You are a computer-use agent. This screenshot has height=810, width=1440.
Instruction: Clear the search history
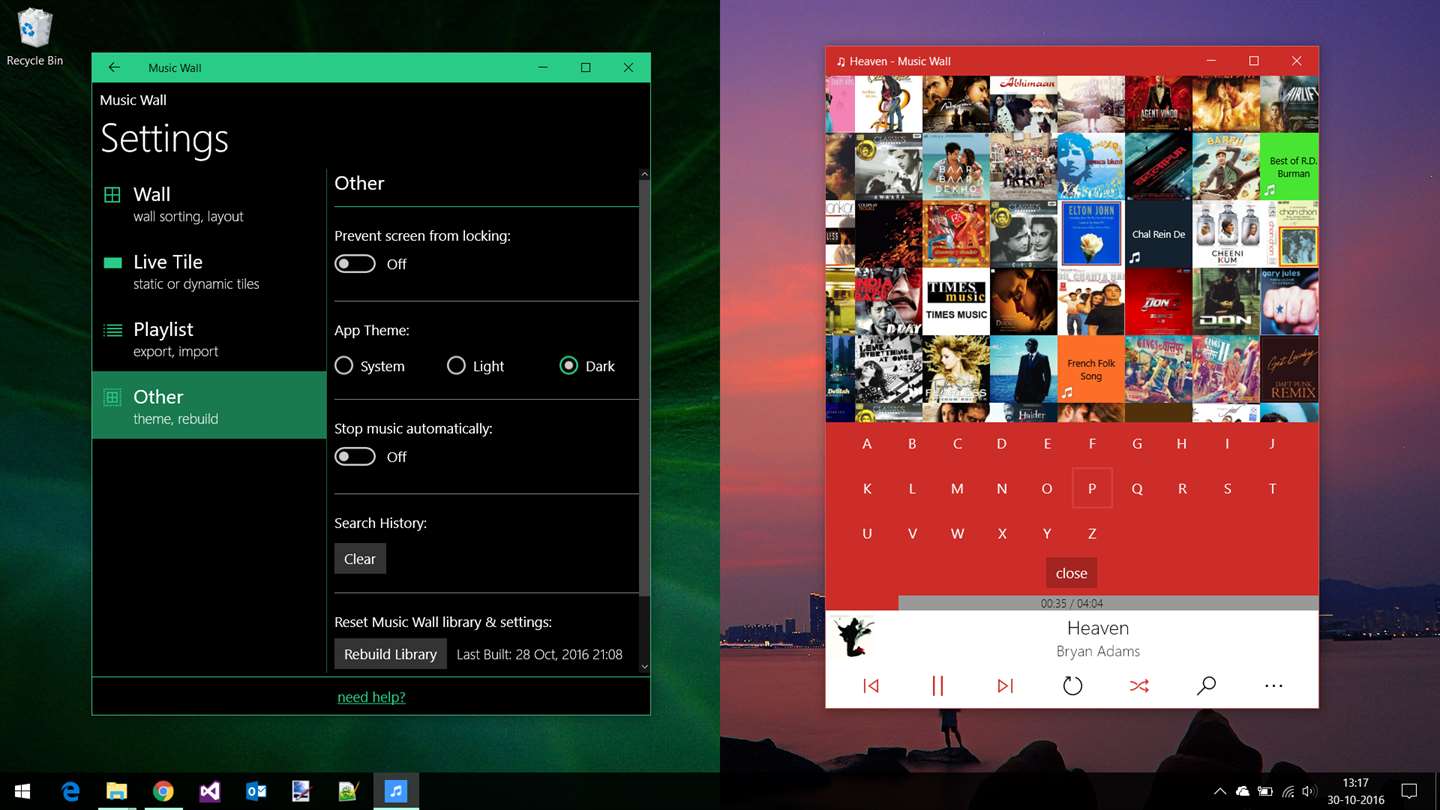tap(360, 559)
